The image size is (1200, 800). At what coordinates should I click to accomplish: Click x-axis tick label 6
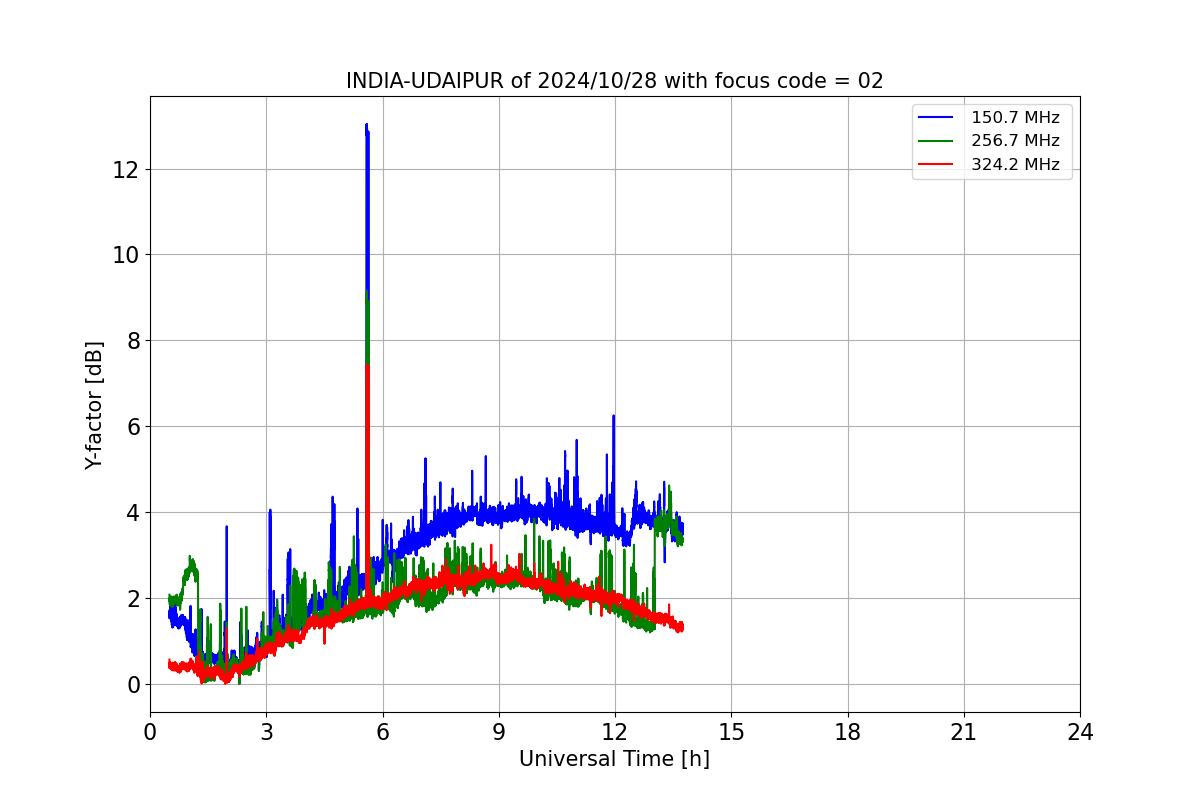pos(382,732)
